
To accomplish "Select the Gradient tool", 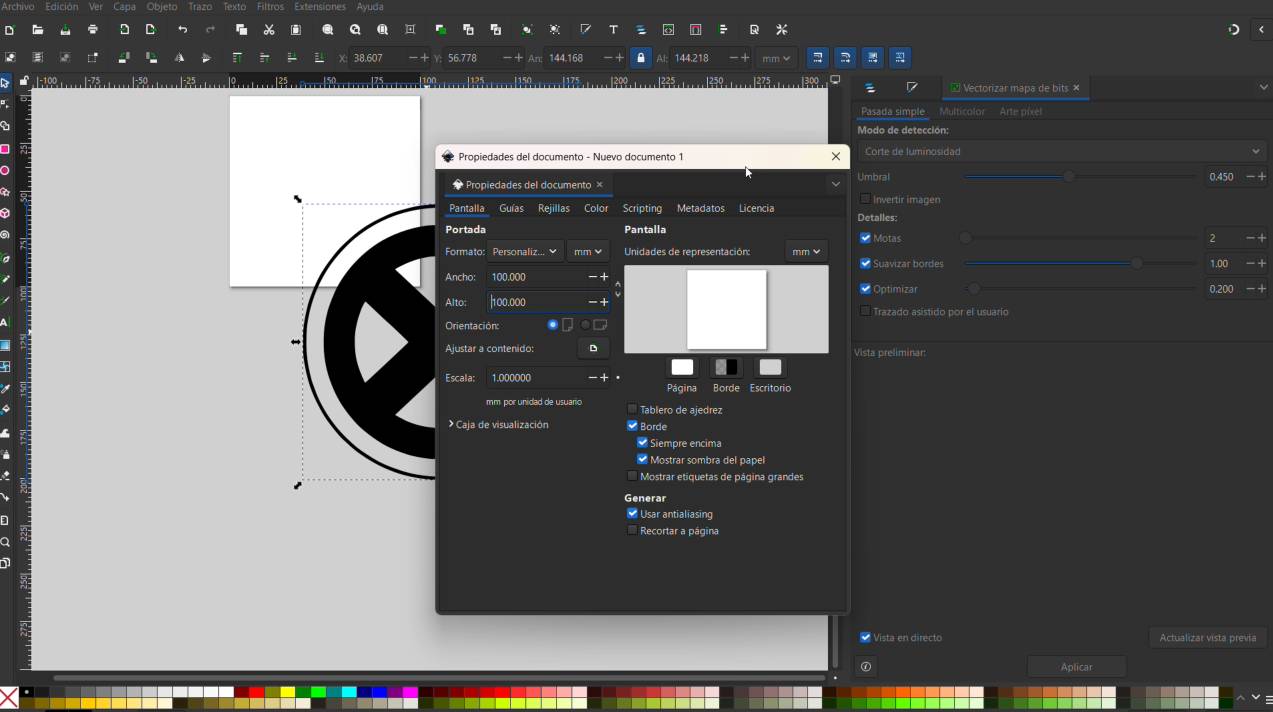I will 5,345.
